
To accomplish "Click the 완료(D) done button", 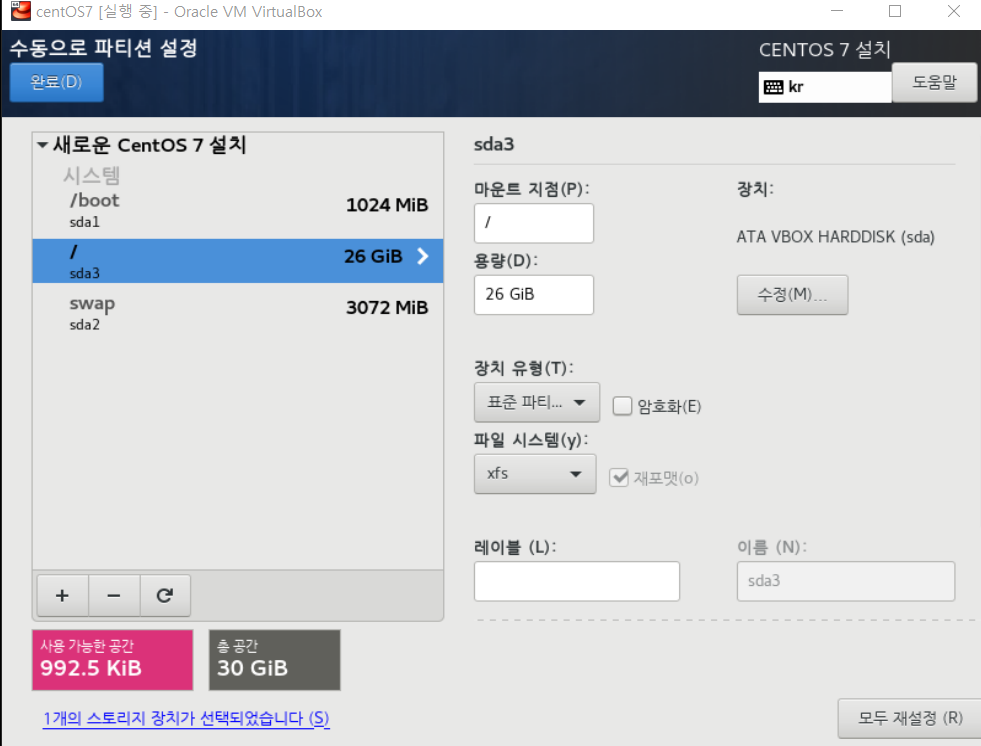I will point(56,82).
